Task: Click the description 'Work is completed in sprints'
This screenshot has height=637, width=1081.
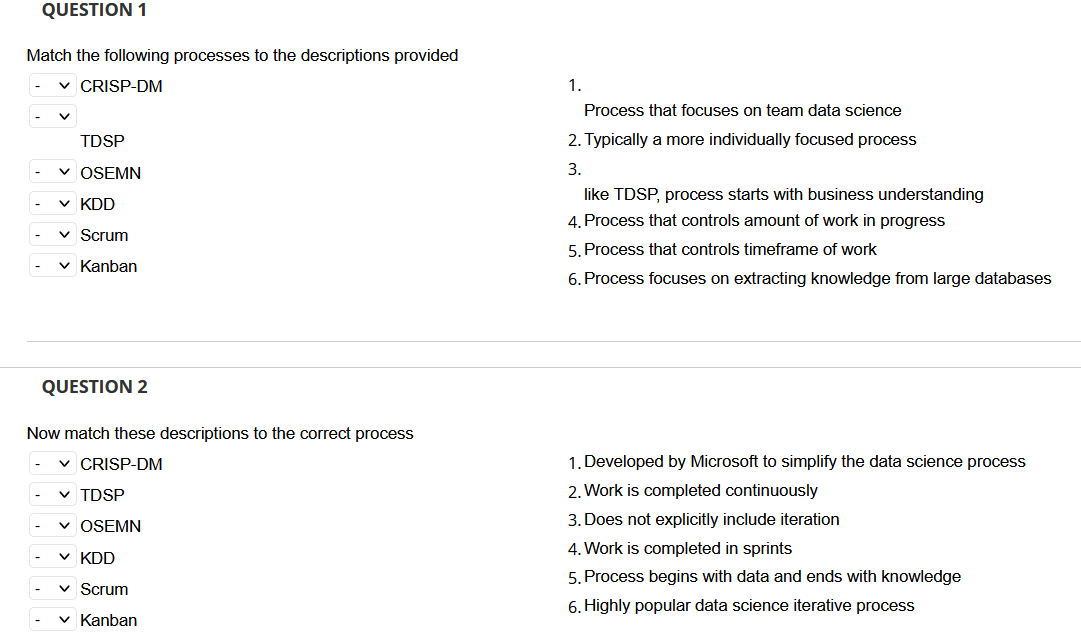Action: (x=687, y=548)
